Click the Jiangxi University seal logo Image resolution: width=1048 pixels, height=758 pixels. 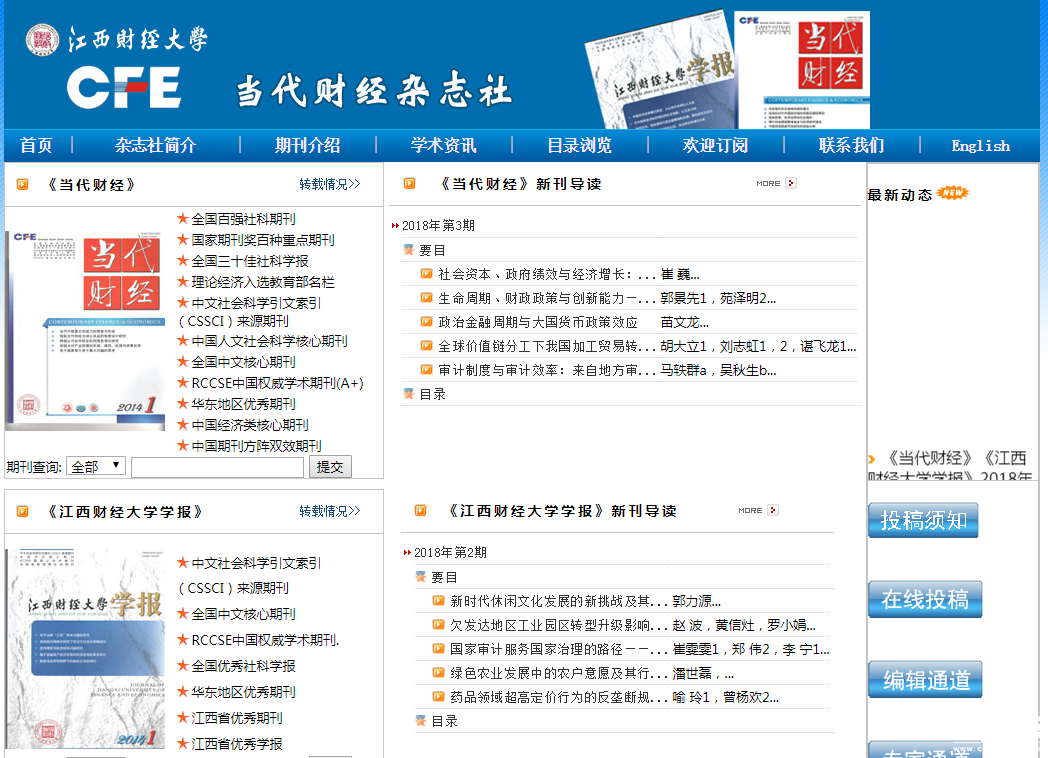(x=42, y=39)
